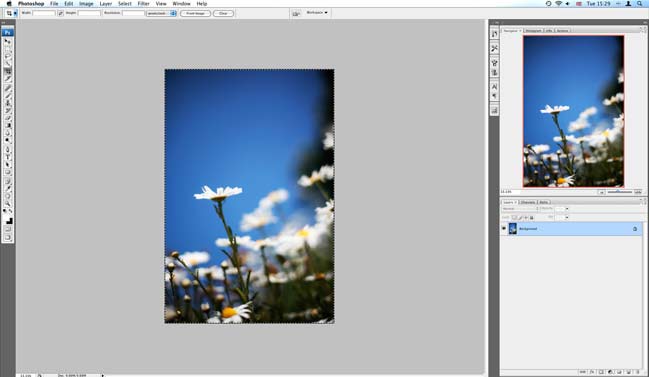Toggle lock position icon

526,217
